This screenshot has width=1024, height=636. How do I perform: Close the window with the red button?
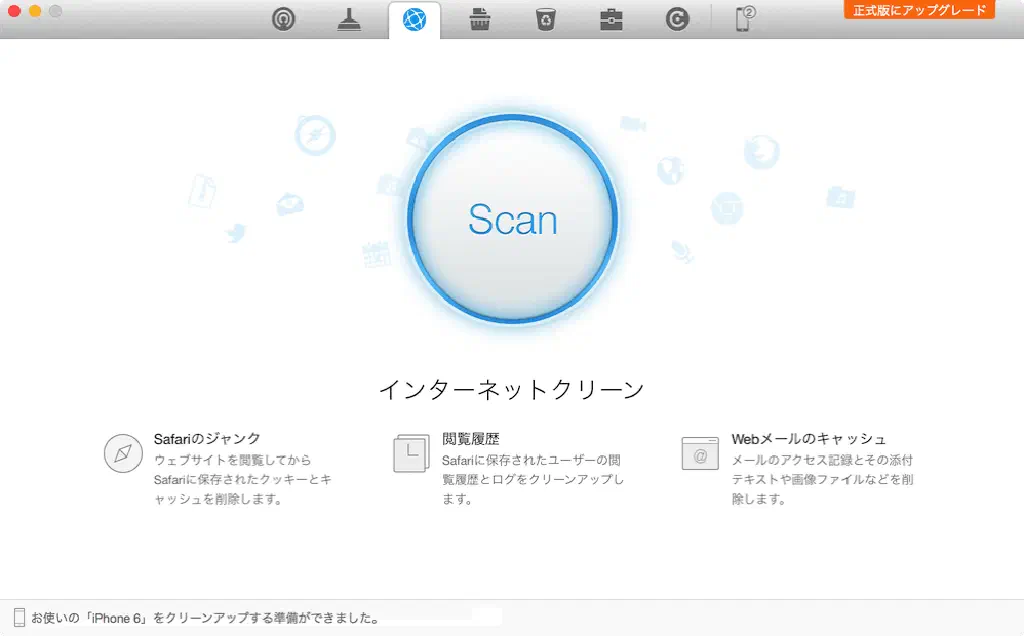pos(14,11)
